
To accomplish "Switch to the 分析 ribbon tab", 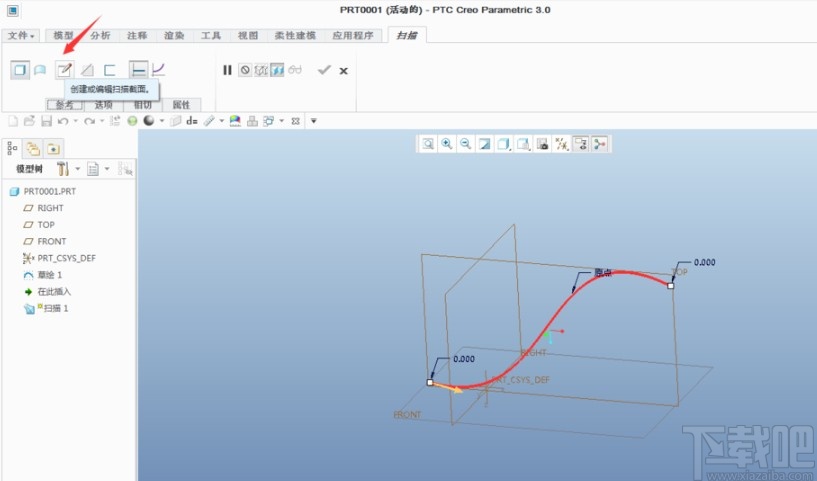I will tap(100, 35).
